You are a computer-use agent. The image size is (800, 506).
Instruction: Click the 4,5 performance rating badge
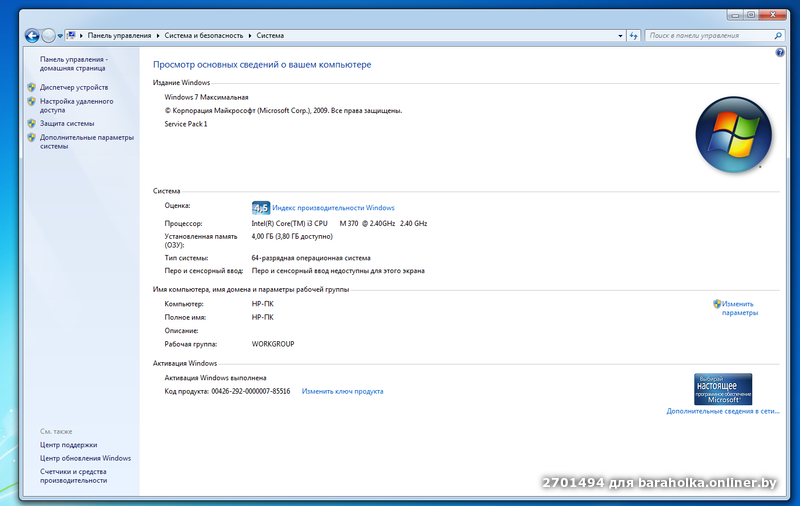(x=261, y=208)
